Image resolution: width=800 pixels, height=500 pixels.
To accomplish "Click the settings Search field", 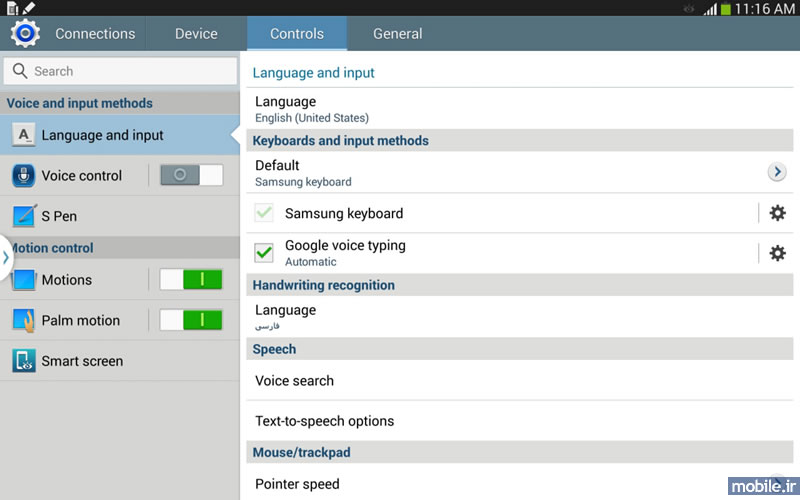I will 120,71.
